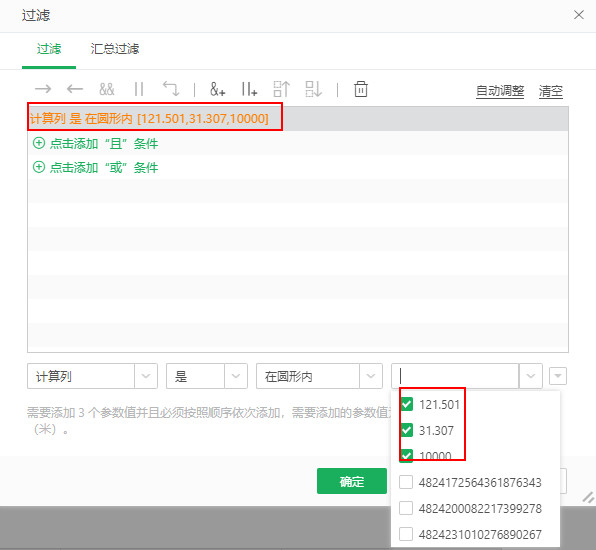Collapse the parameter values dropdown arrow

tap(531, 376)
